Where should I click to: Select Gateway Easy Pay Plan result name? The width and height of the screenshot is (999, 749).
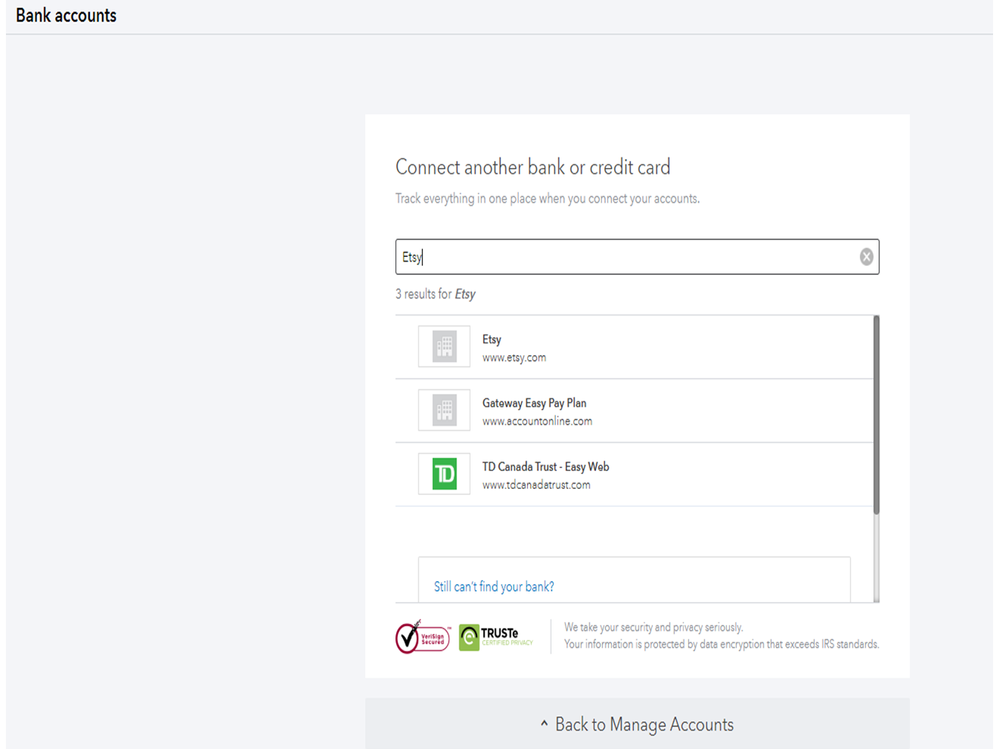click(x=534, y=403)
